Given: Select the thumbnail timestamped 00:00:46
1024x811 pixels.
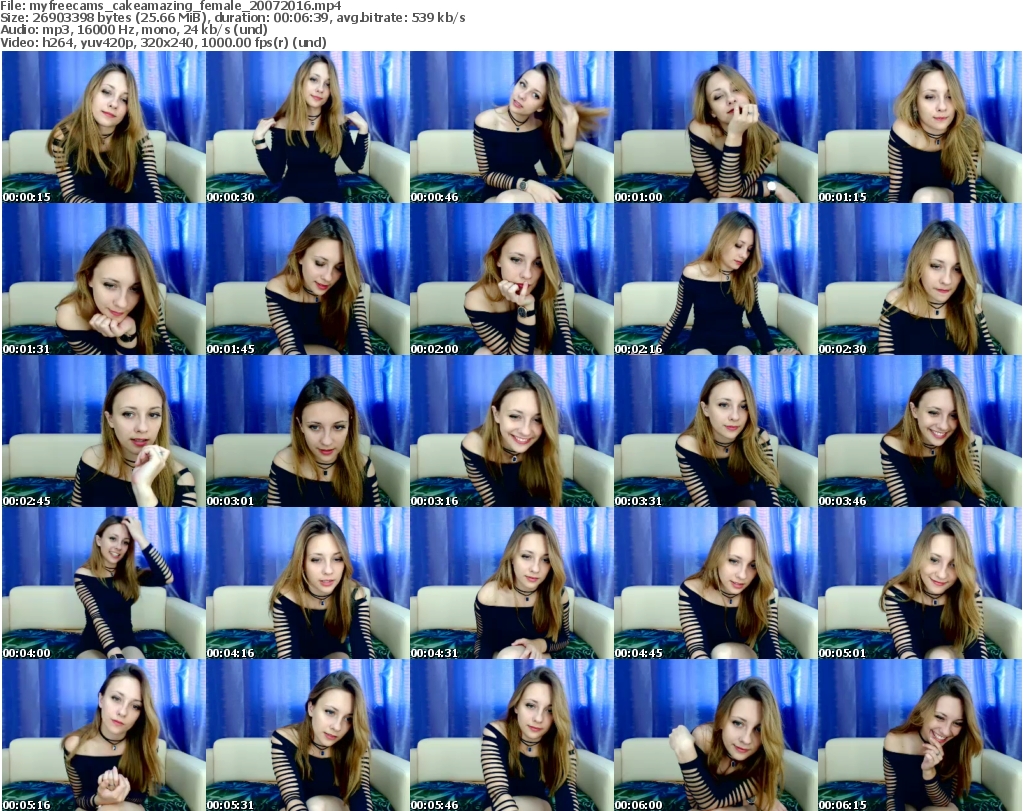Looking at the screenshot, I should coord(511,127).
